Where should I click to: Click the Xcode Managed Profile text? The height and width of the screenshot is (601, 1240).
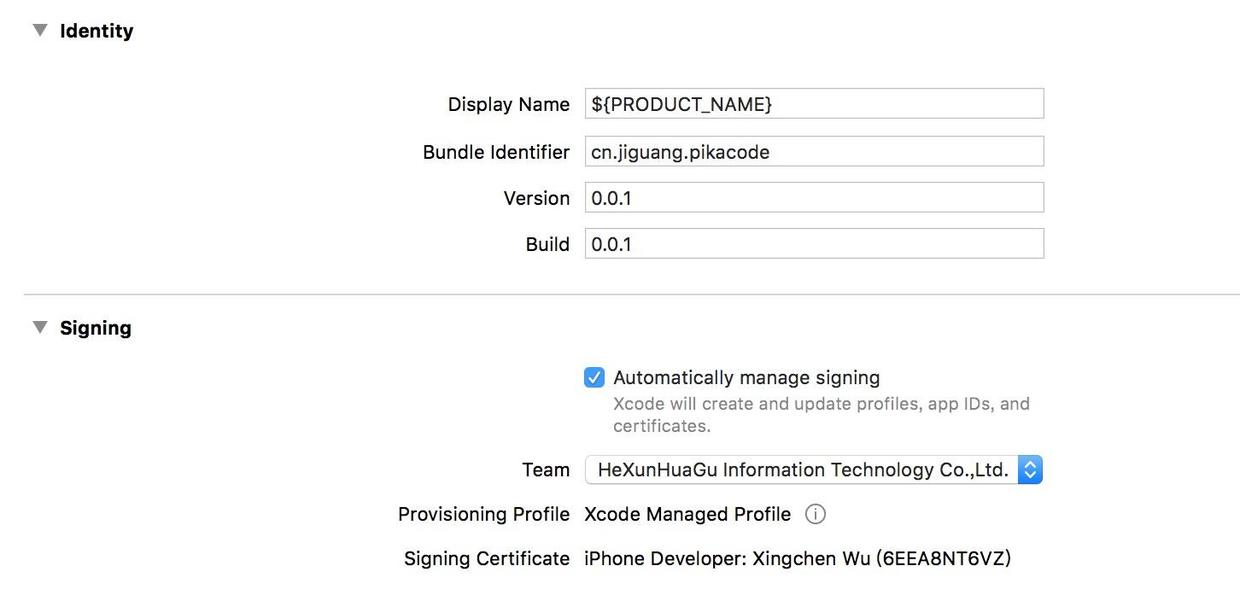pyautogui.click(x=687, y=514)
